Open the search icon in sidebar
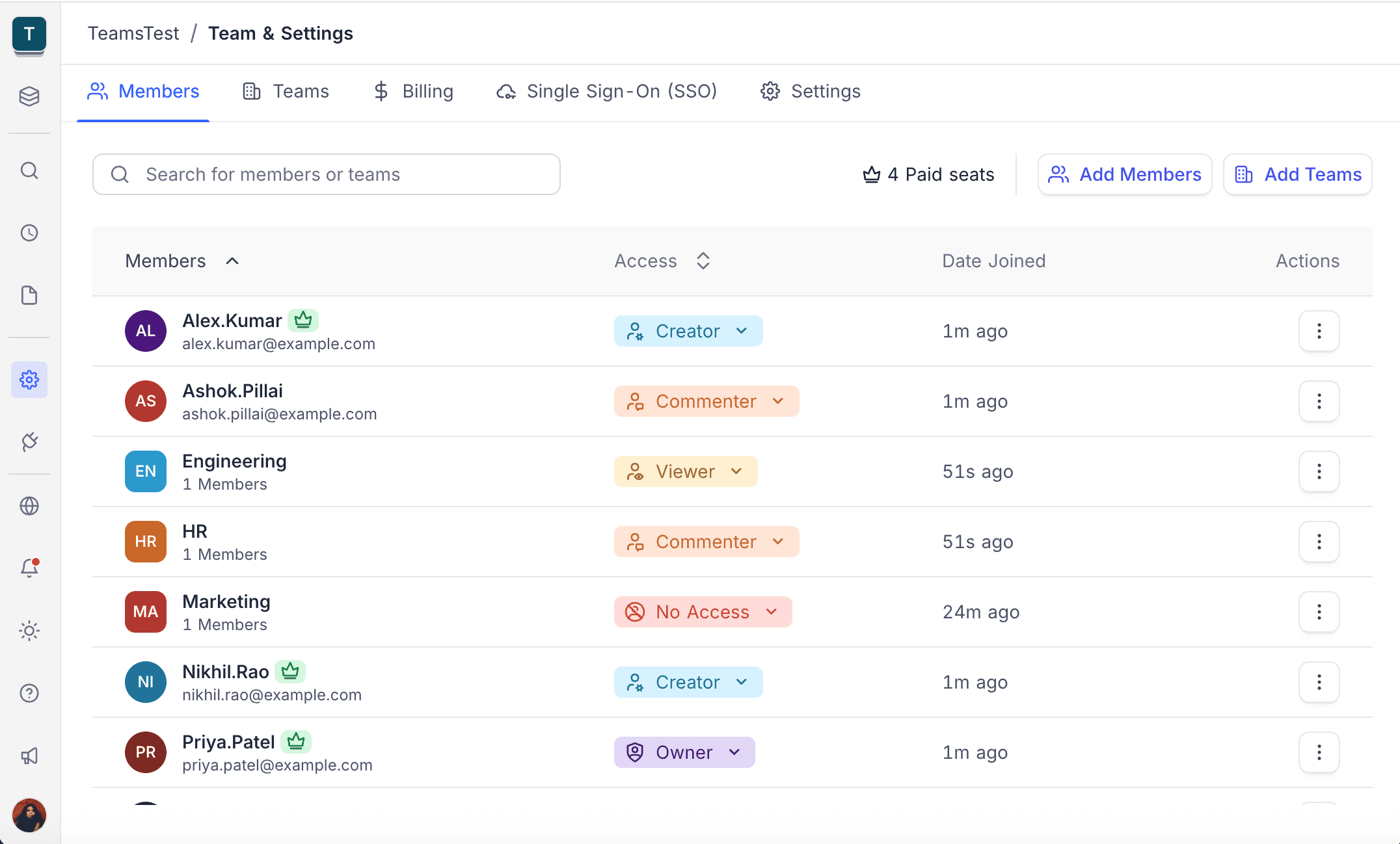Viewport: 1400px width, 844px height. pos(29,171)
